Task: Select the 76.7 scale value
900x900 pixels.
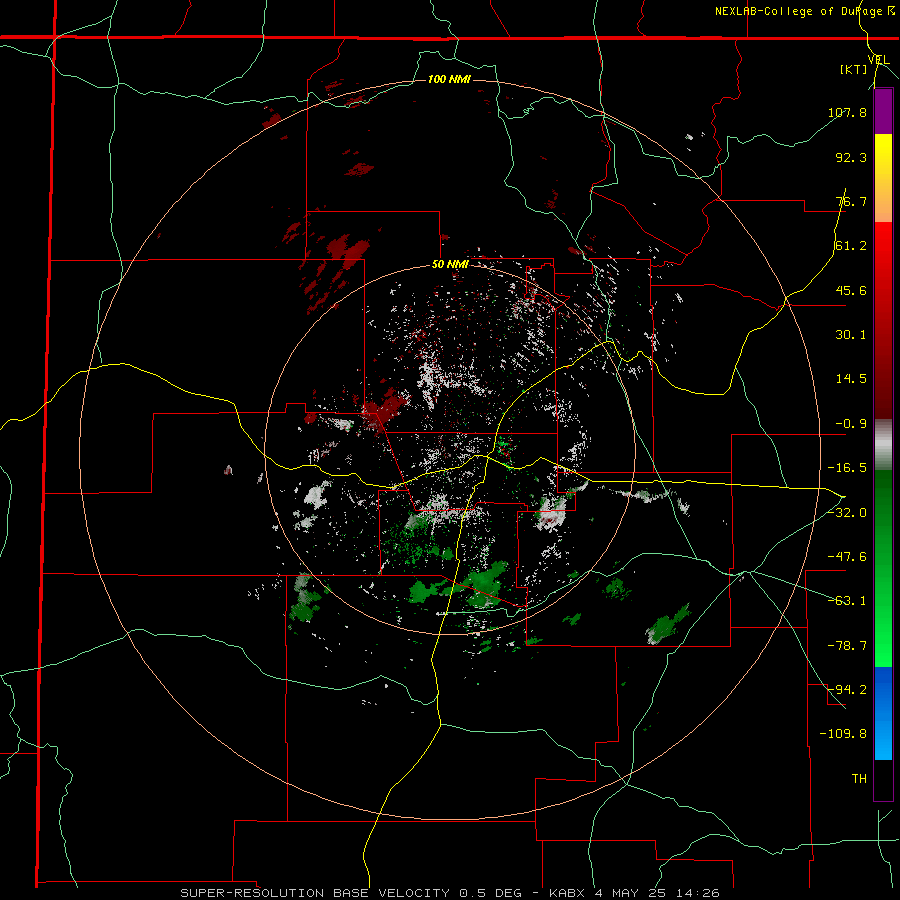Action: point(851,201)
